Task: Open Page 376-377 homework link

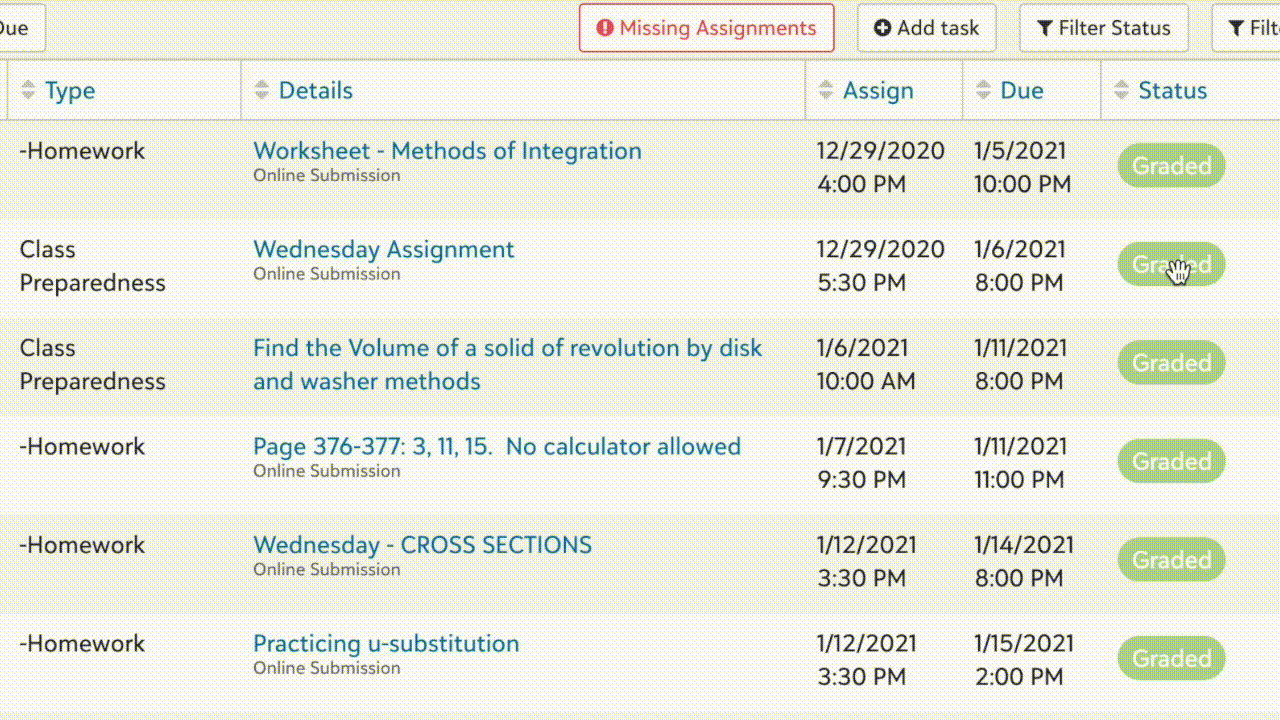Action: coord(496,447)
